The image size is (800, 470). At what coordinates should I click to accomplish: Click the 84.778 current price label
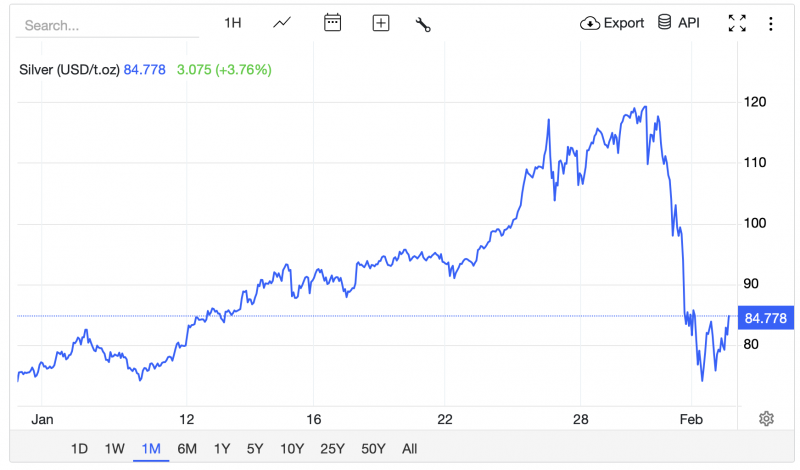click(765, 319)
